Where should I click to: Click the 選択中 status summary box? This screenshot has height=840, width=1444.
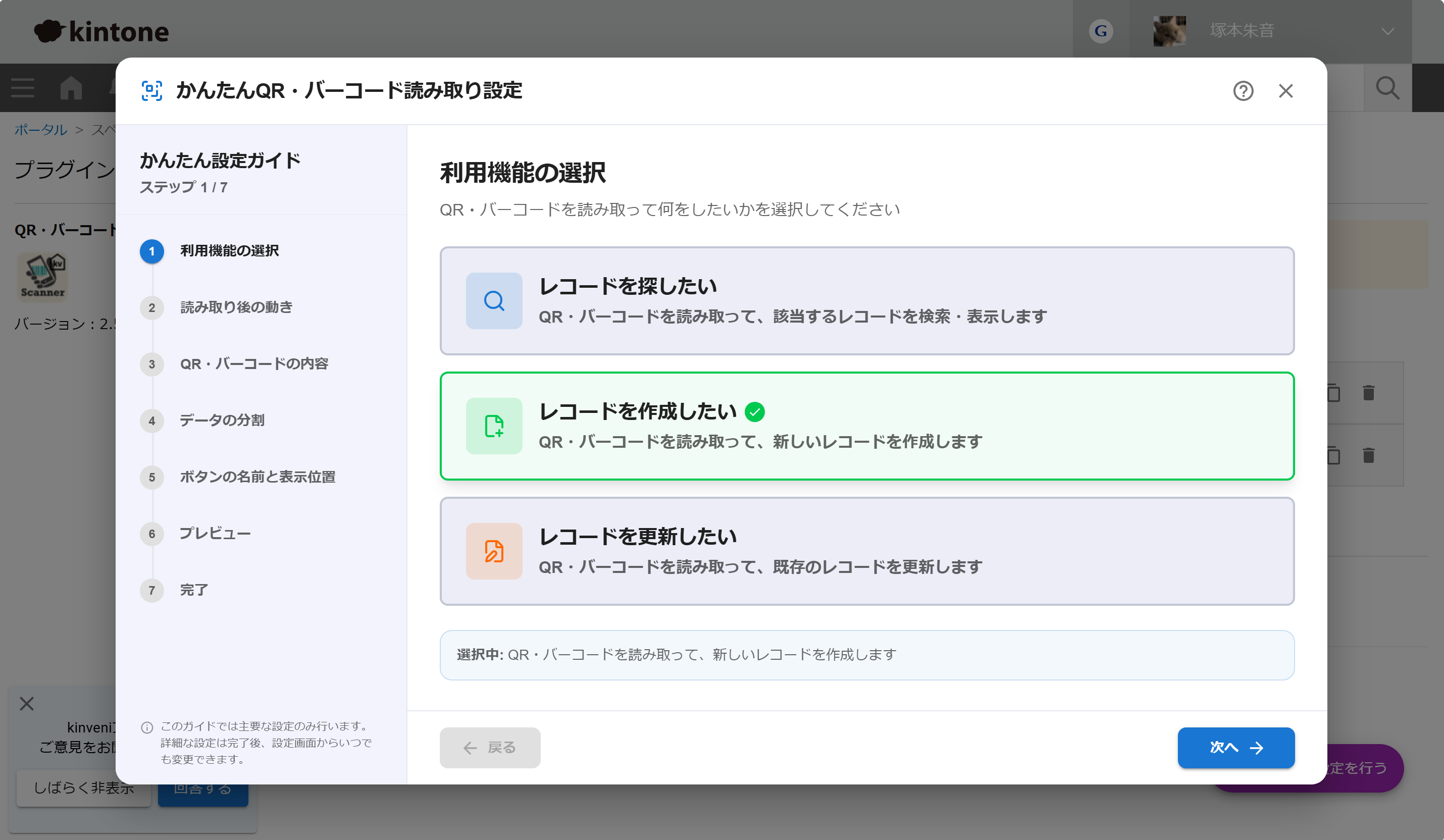tap(866, 655)
